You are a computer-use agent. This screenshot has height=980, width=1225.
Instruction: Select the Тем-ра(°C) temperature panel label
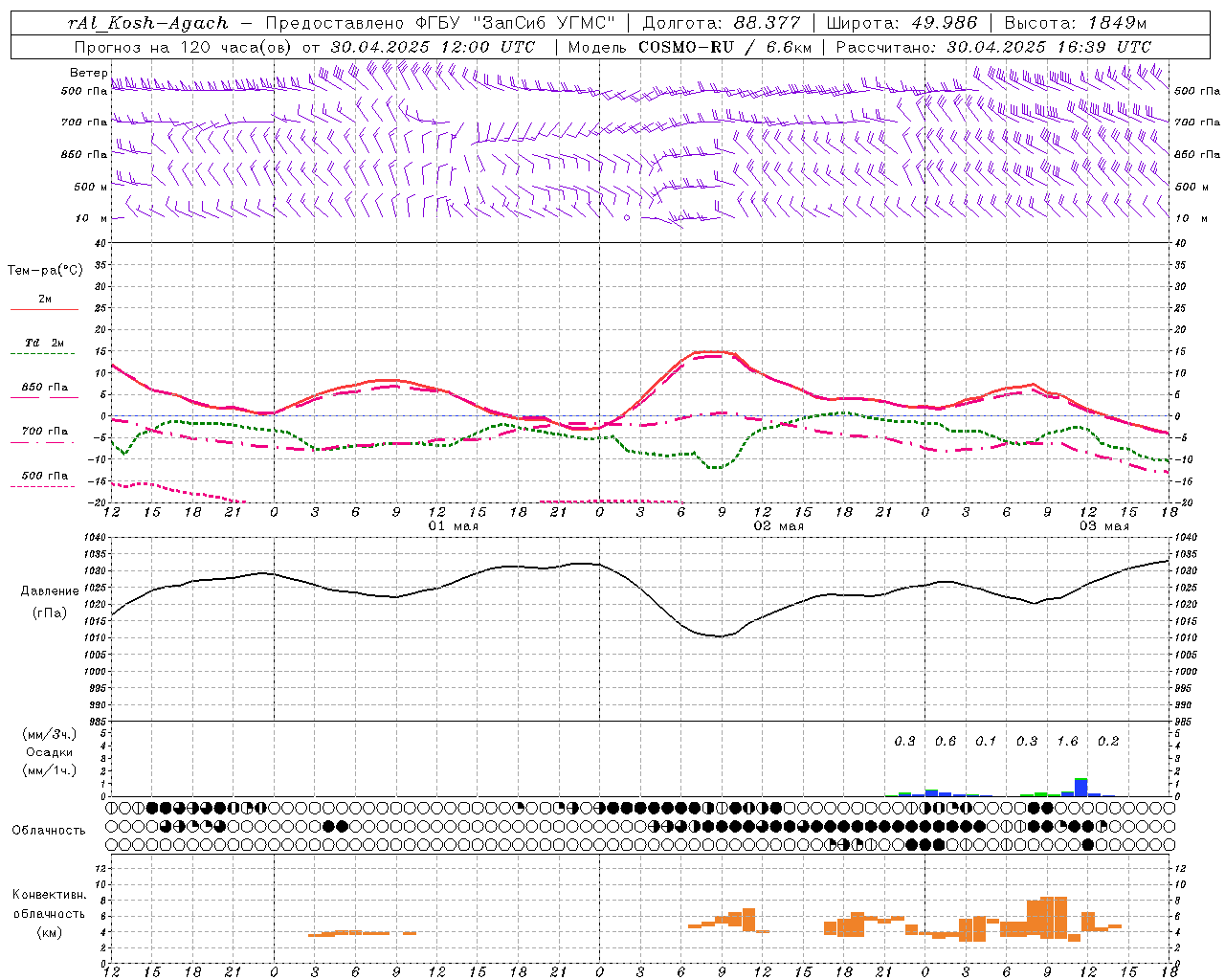45,271
